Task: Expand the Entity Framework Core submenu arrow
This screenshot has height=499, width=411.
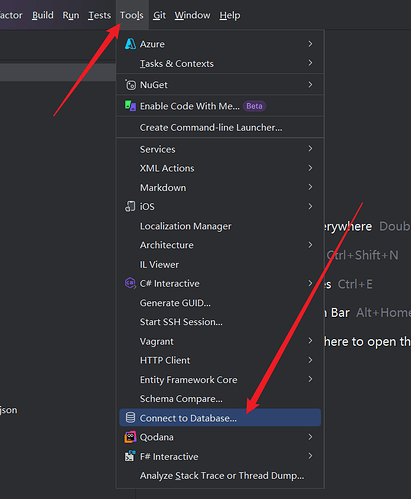Action: tap(310, 379)
